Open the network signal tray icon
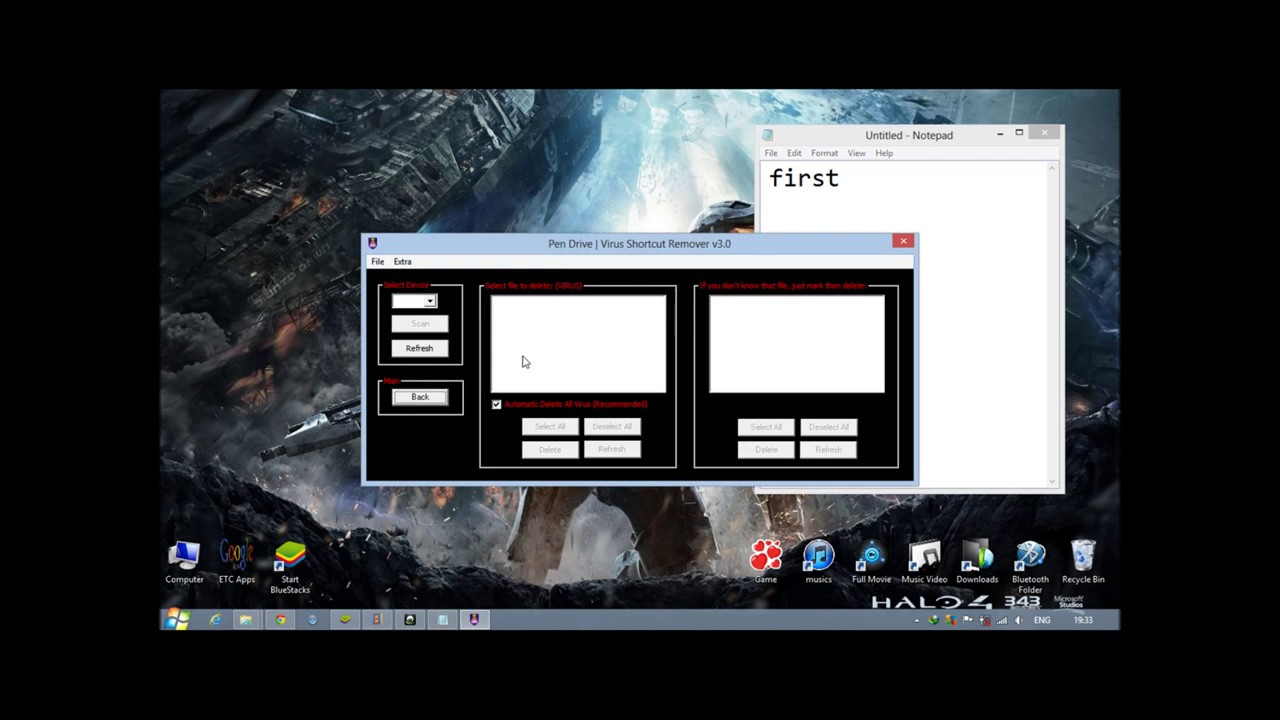Viewport: 1280px width, 720px height. [1002, 620]
